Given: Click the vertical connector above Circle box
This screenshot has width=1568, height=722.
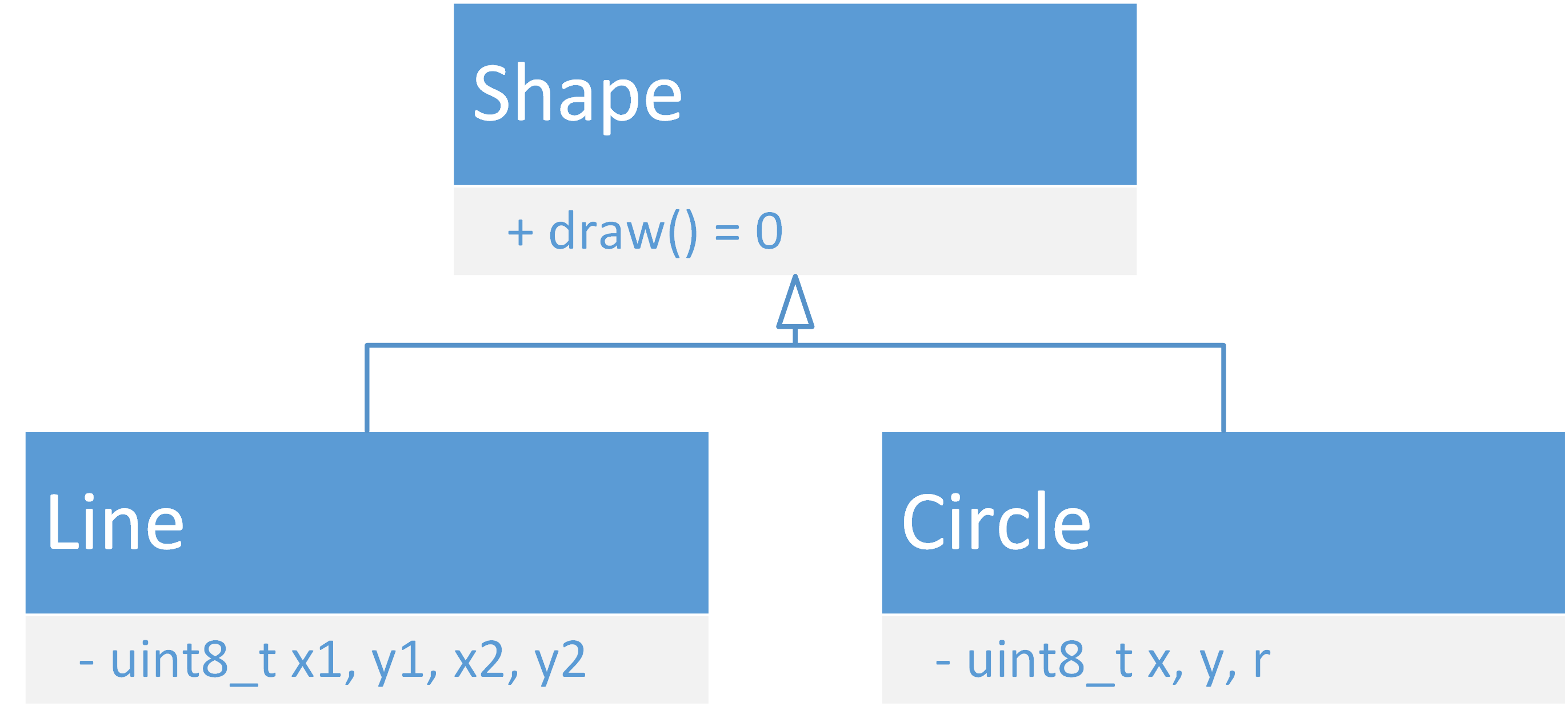Looking at the screenshot, I should pyautogui.click(x=1223, y=390).
